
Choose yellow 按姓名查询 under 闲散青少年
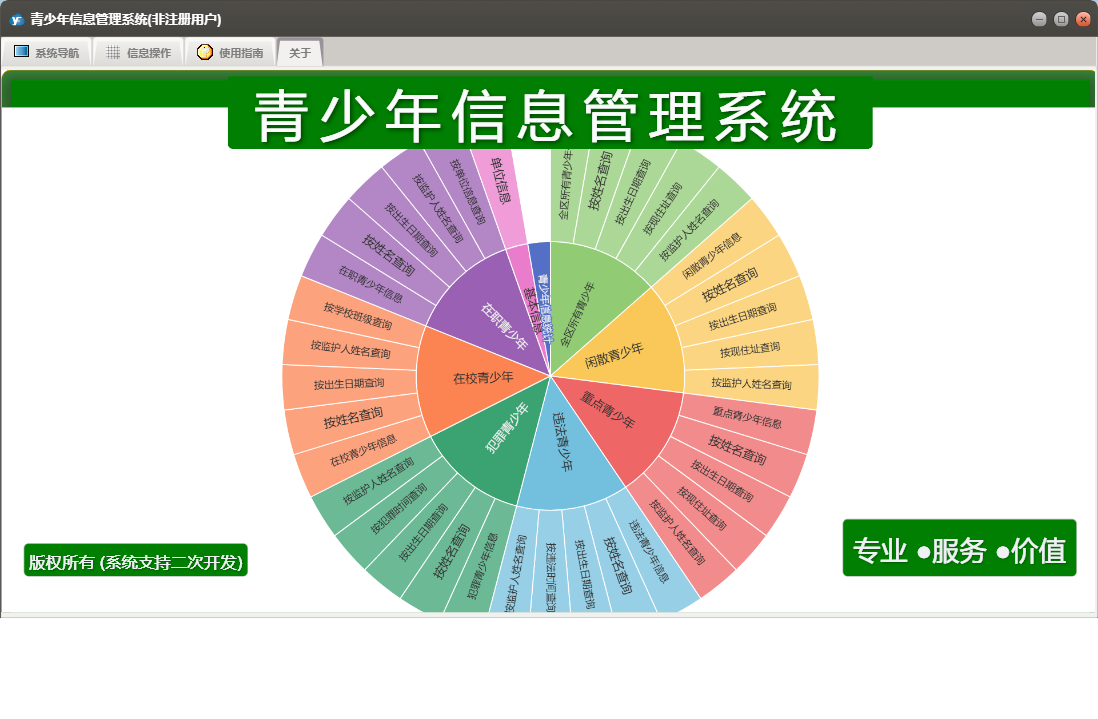coord(730,284)
